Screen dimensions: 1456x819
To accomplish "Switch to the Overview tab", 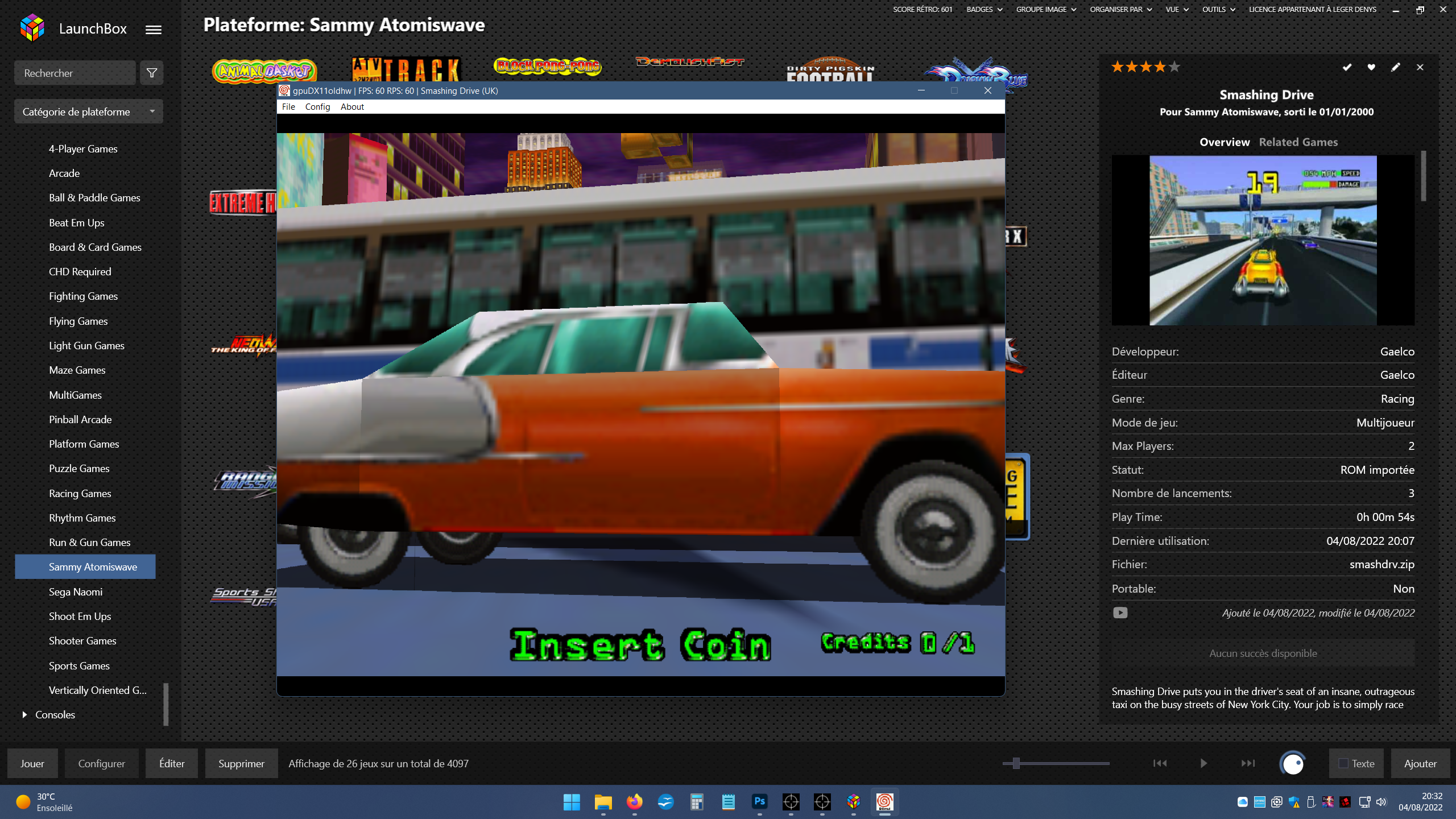I will (x=1225, y=142).
